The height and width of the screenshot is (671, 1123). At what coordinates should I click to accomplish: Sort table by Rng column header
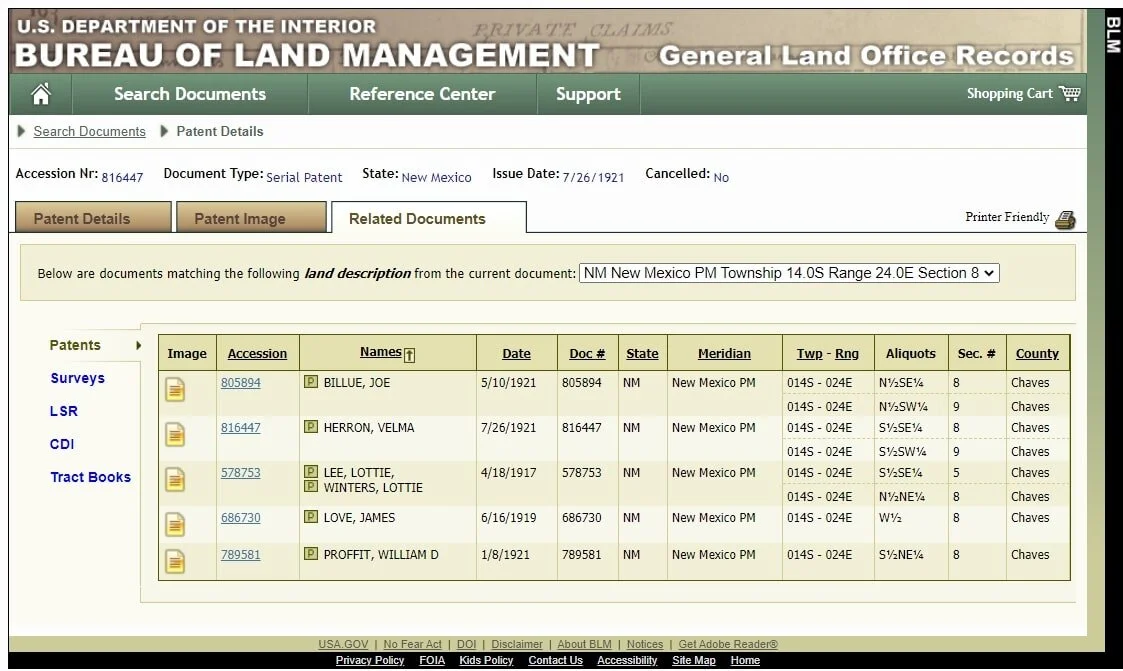click(x=847, y=354)
